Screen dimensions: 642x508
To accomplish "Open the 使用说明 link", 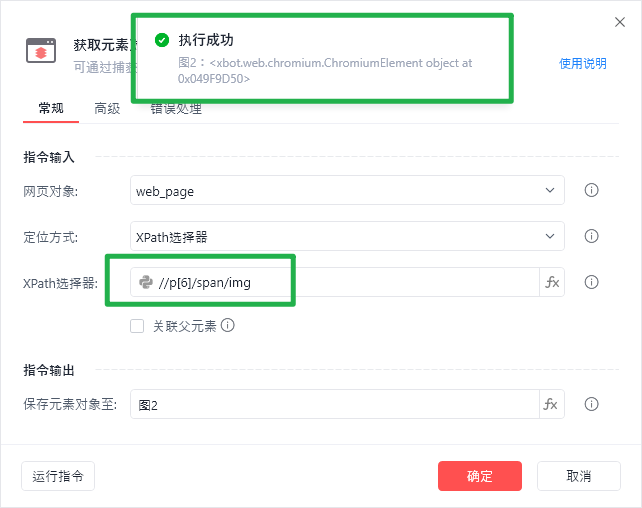I will point(582,63).
